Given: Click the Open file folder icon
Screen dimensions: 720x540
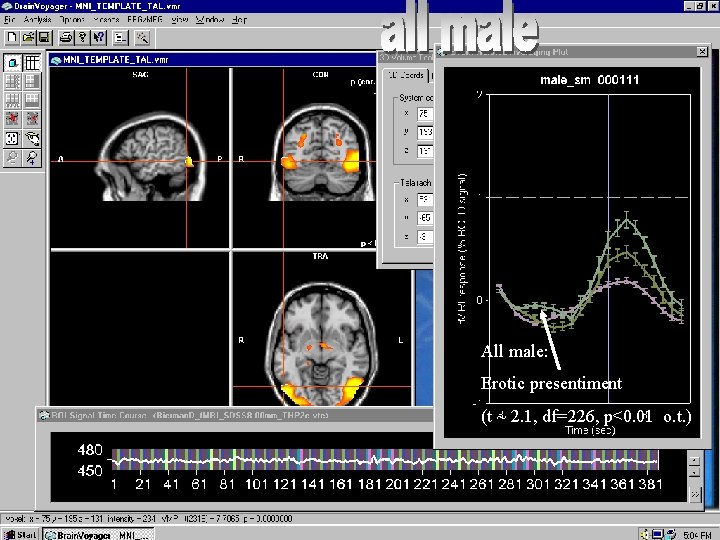Looking at the screenshot, I should [x=28, y=37].
